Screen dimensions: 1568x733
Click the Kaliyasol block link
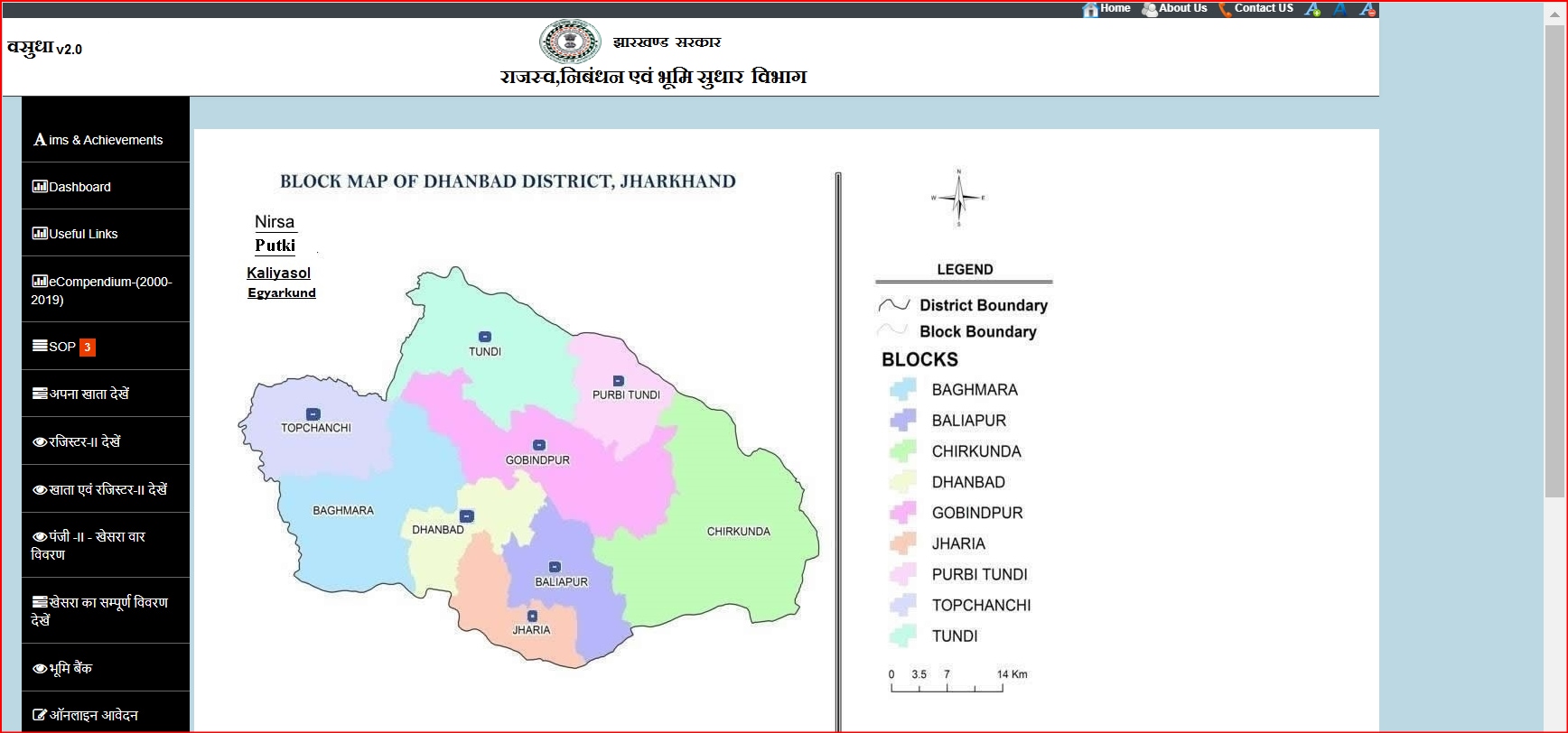tap(278, 273)
